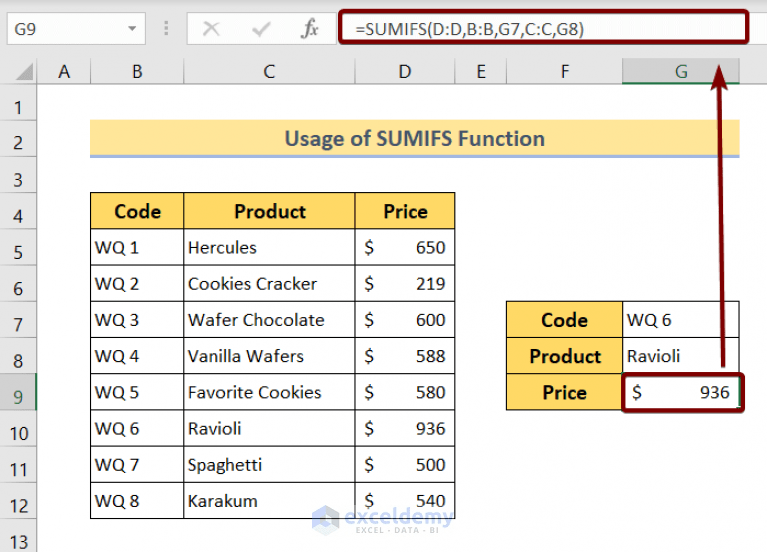Select price cell showing 500

[x=405, y=465]
